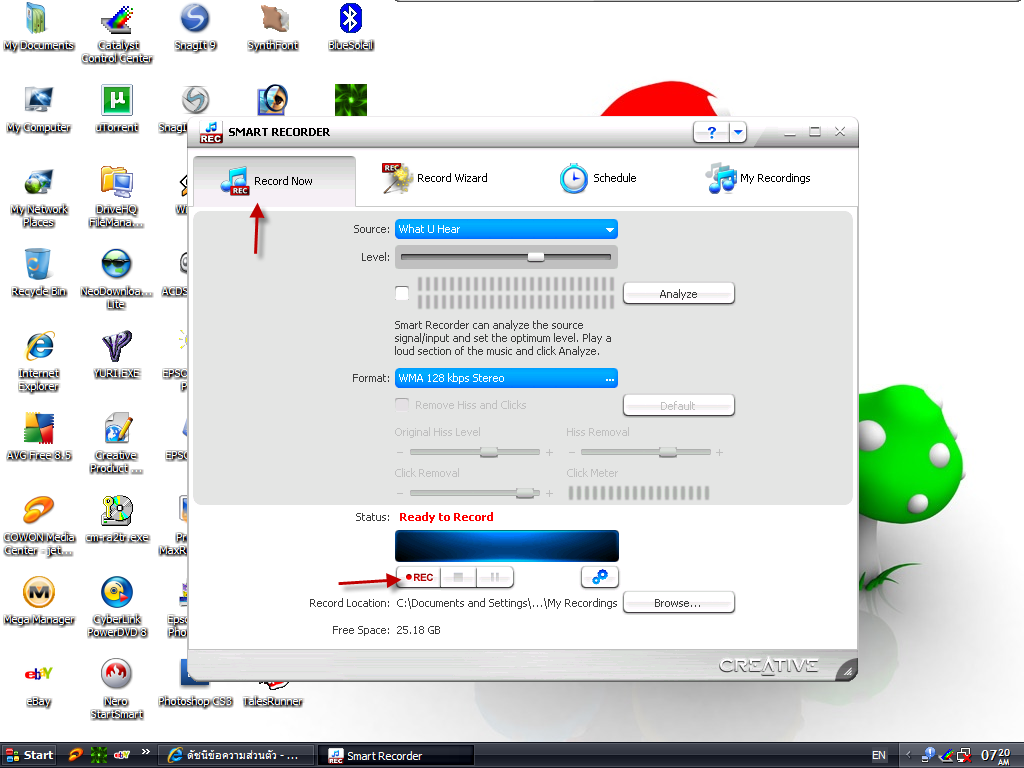Open AVG Free 8.5 icon
1024x768 pixels.
(x=38, y=437)
